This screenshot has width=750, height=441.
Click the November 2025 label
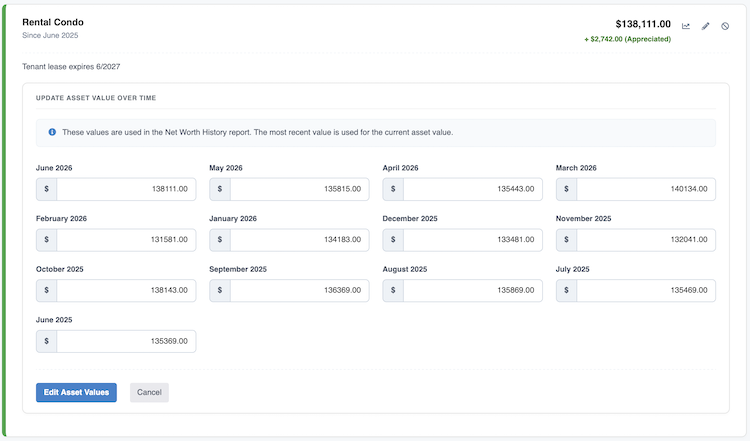click(584, 219)
